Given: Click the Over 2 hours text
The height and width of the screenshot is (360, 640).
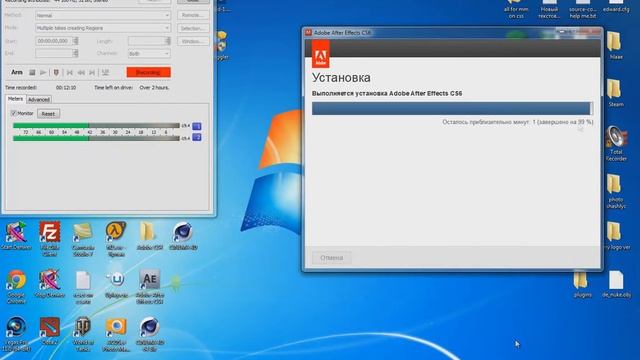Looking at the screenshot, I should coord(154,87).
